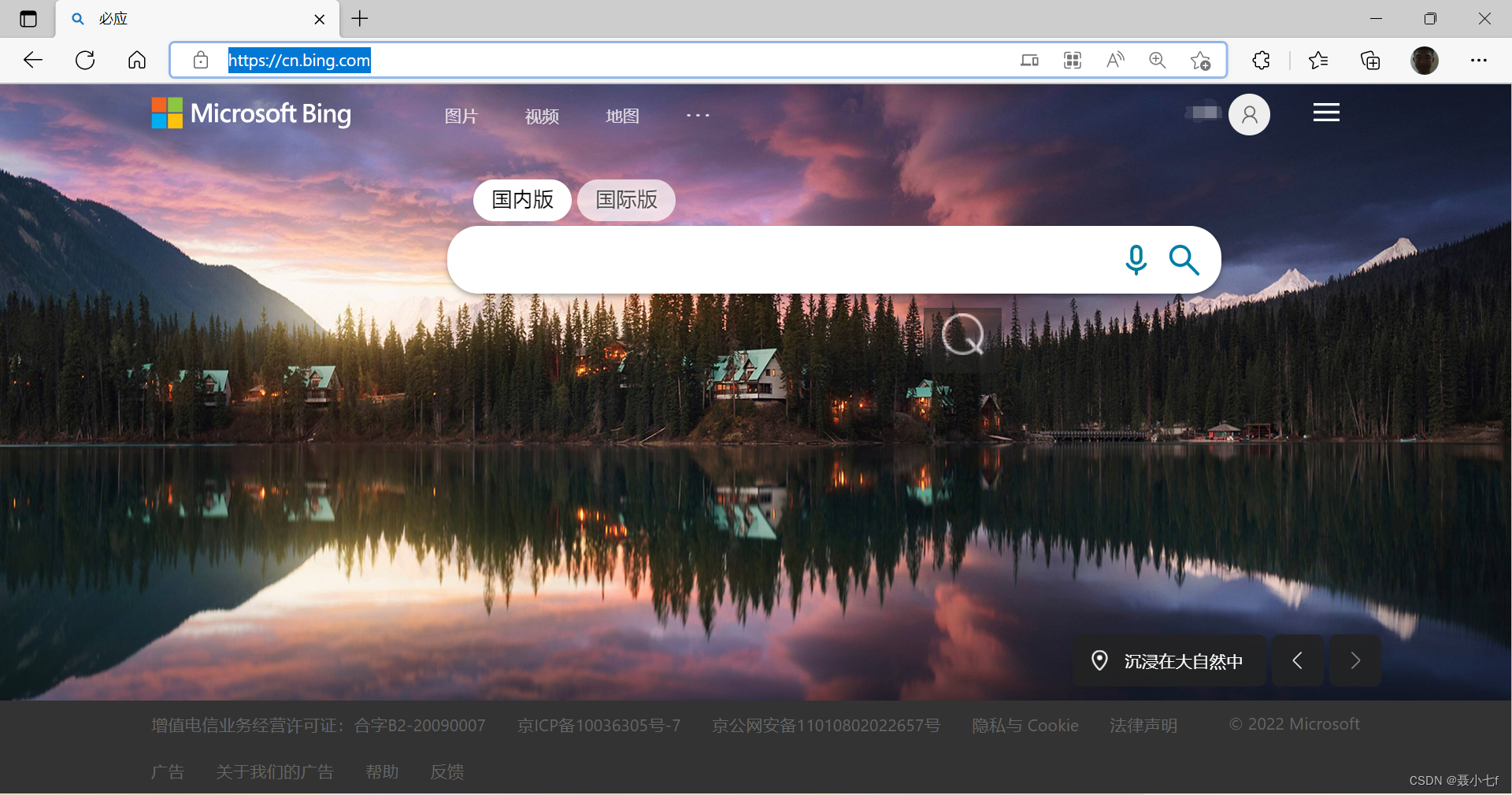Open 广告 advertising link
This screenshot has width=1512, height=795.
[x=168, y=771]
